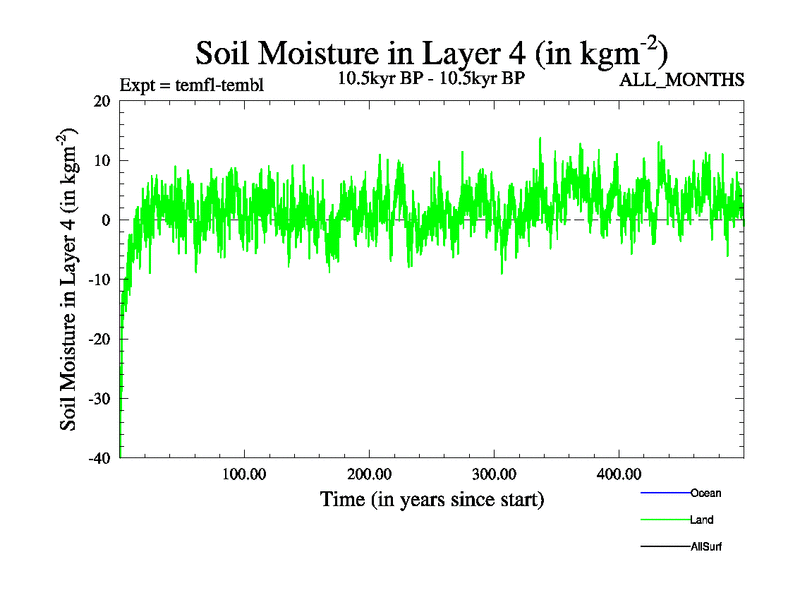
Task: Click the chart title "Soil Moisture in Layer 4"
Action: point(430,52)
